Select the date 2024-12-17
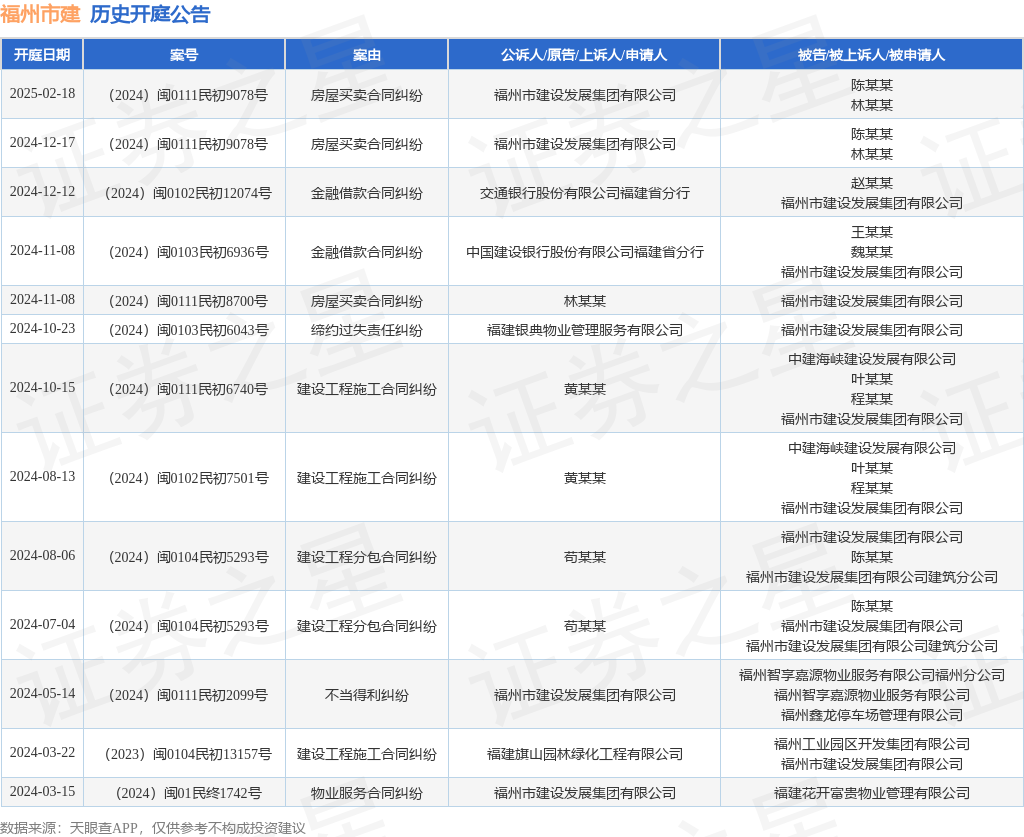The height and width of the screenshot is (837, 1024). point(42,142)
